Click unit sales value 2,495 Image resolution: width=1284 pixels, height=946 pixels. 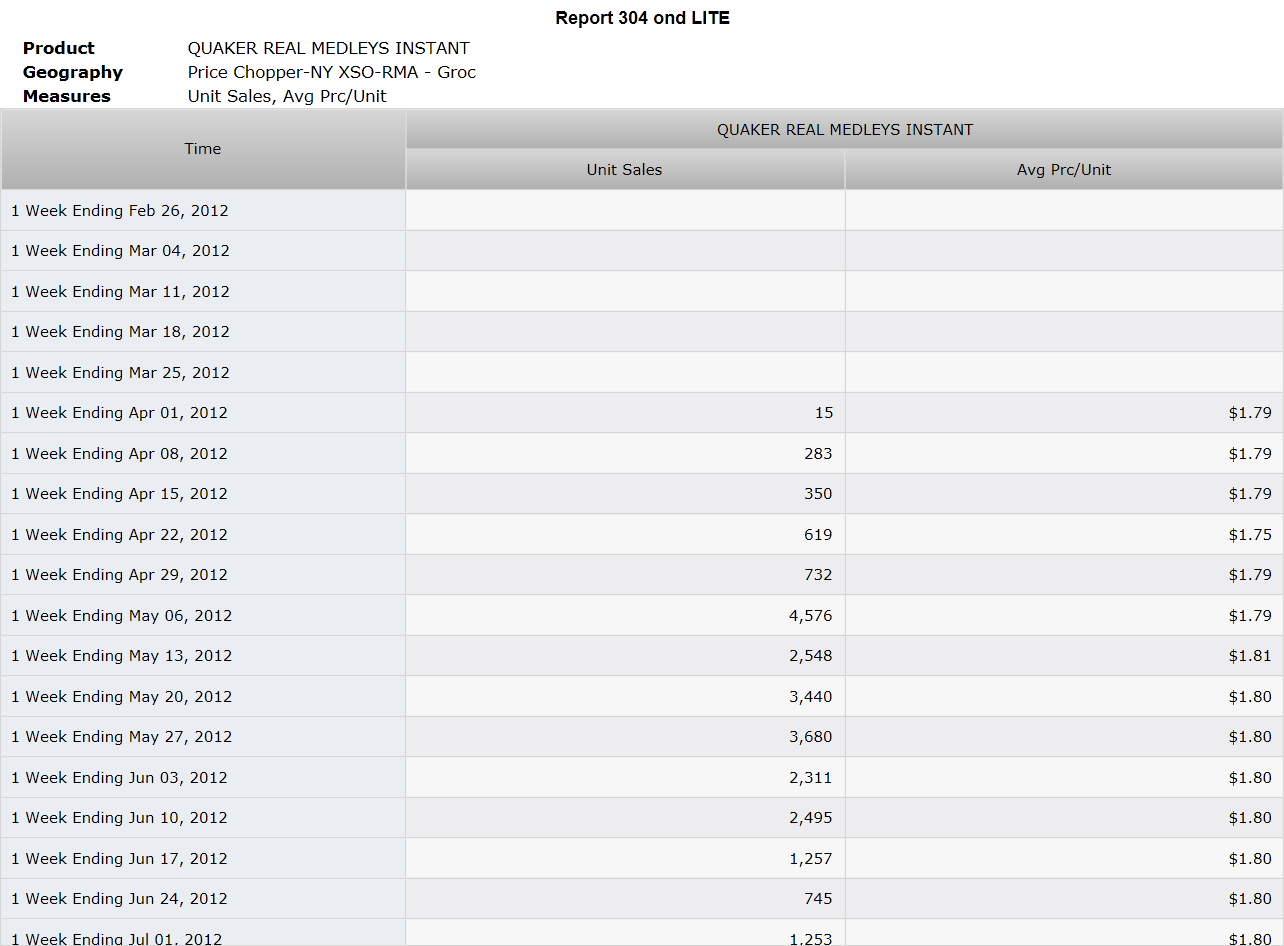pyautogui.click(x=811, y=818)
